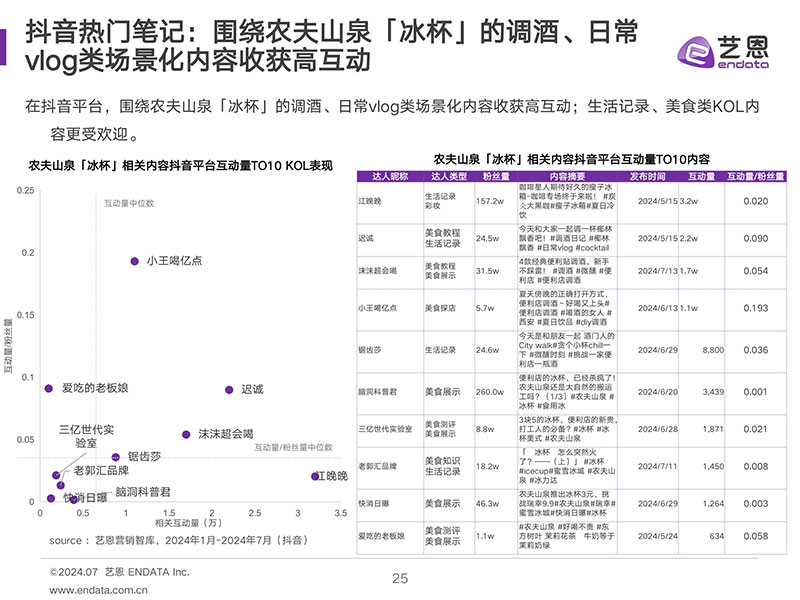
Task: Select 脑洞科普君 name in the table
Action: [x=378, y=392]
